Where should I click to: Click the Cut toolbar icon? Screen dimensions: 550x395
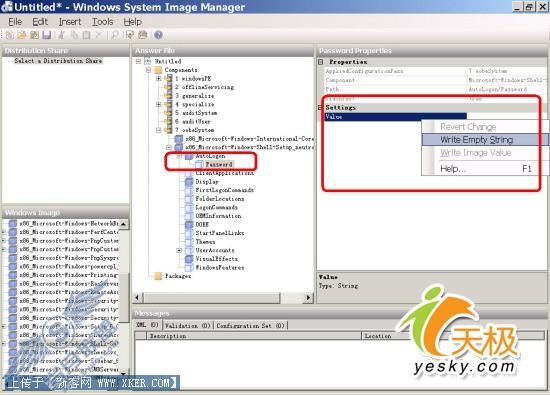pyautogui.click(x=61, y=35)
